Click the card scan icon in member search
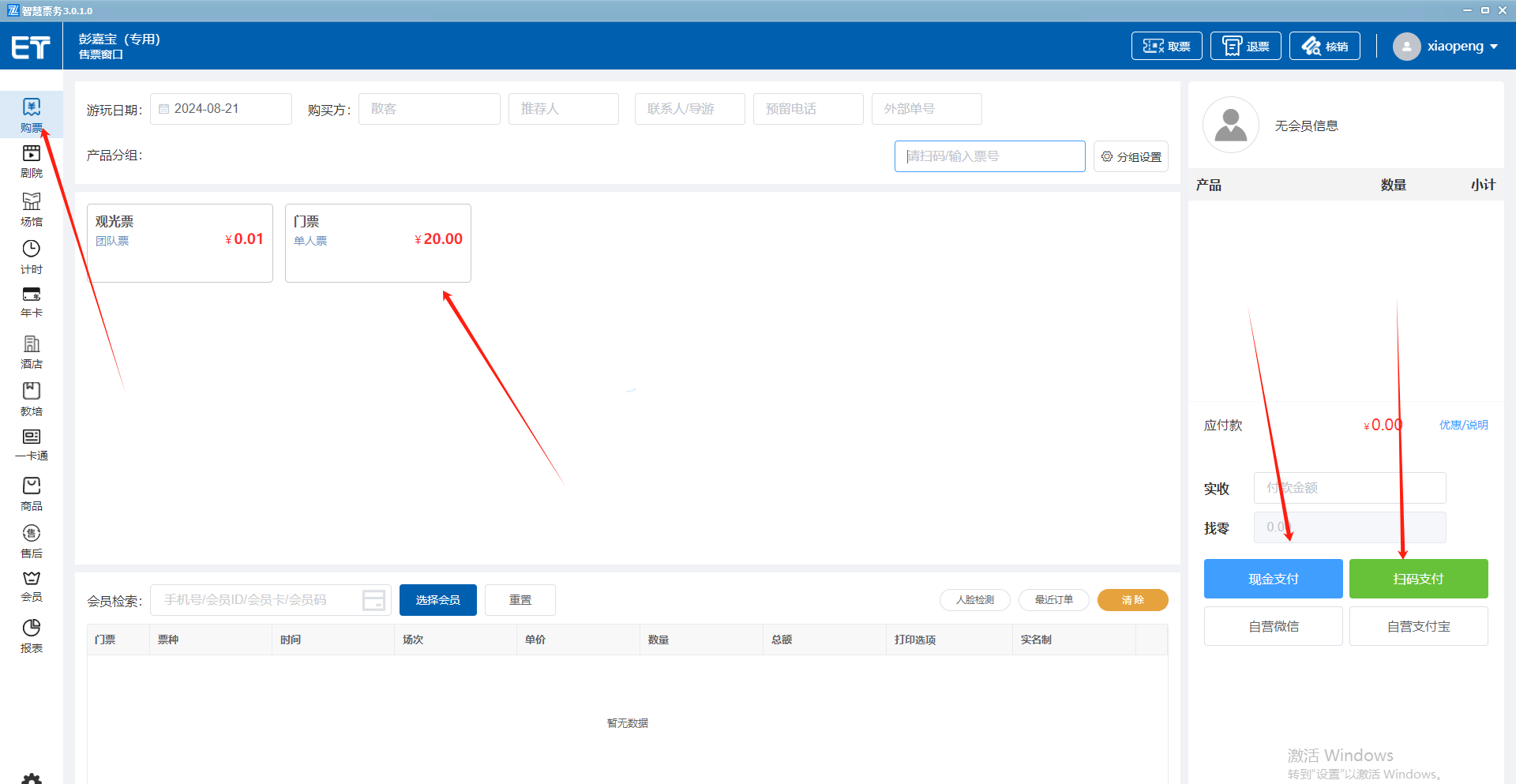The image size is (1516, 784). point(373,600)
